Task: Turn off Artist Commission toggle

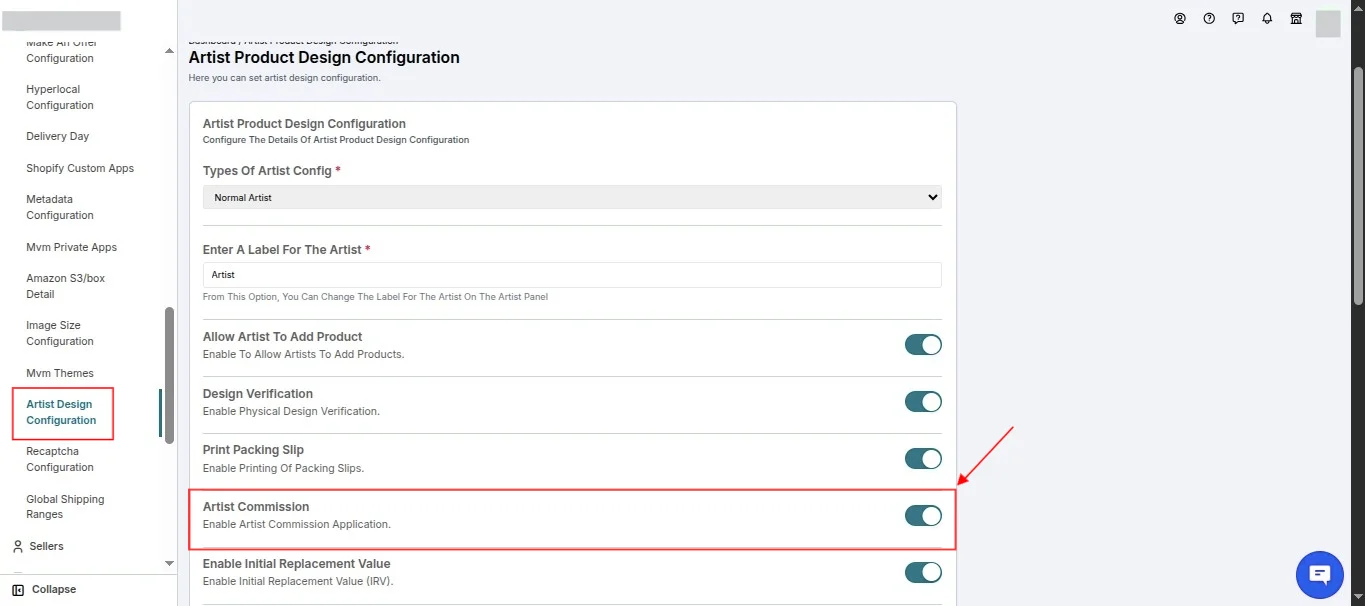Action: (x=923, y=516)
